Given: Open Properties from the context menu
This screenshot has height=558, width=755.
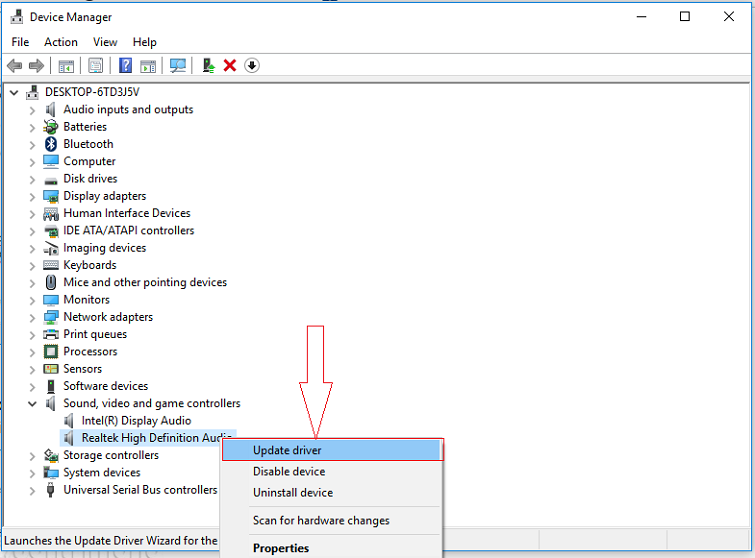Looking at the screenshot, I should coord(280,548).
